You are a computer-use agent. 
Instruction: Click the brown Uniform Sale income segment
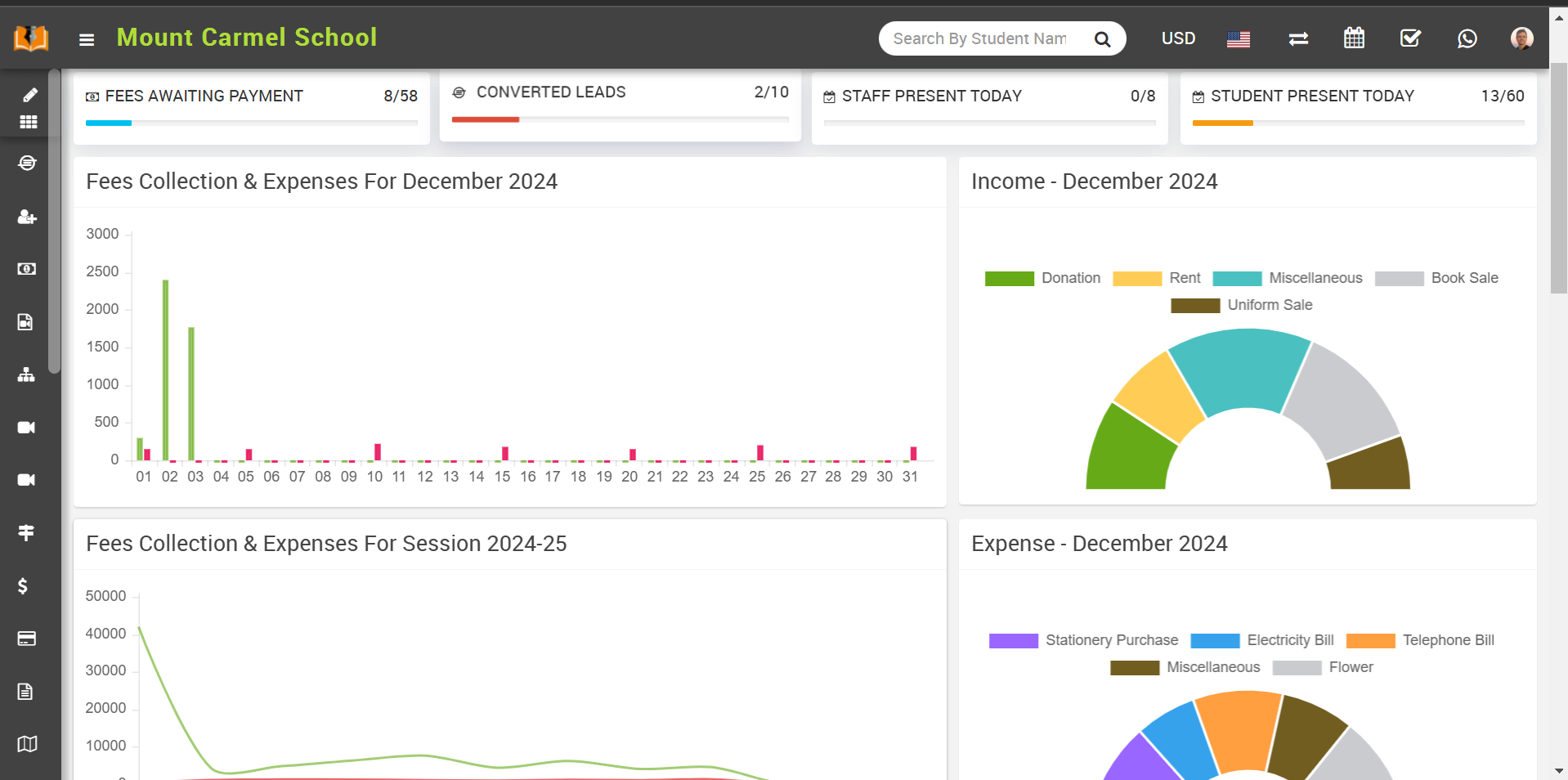1370,468
